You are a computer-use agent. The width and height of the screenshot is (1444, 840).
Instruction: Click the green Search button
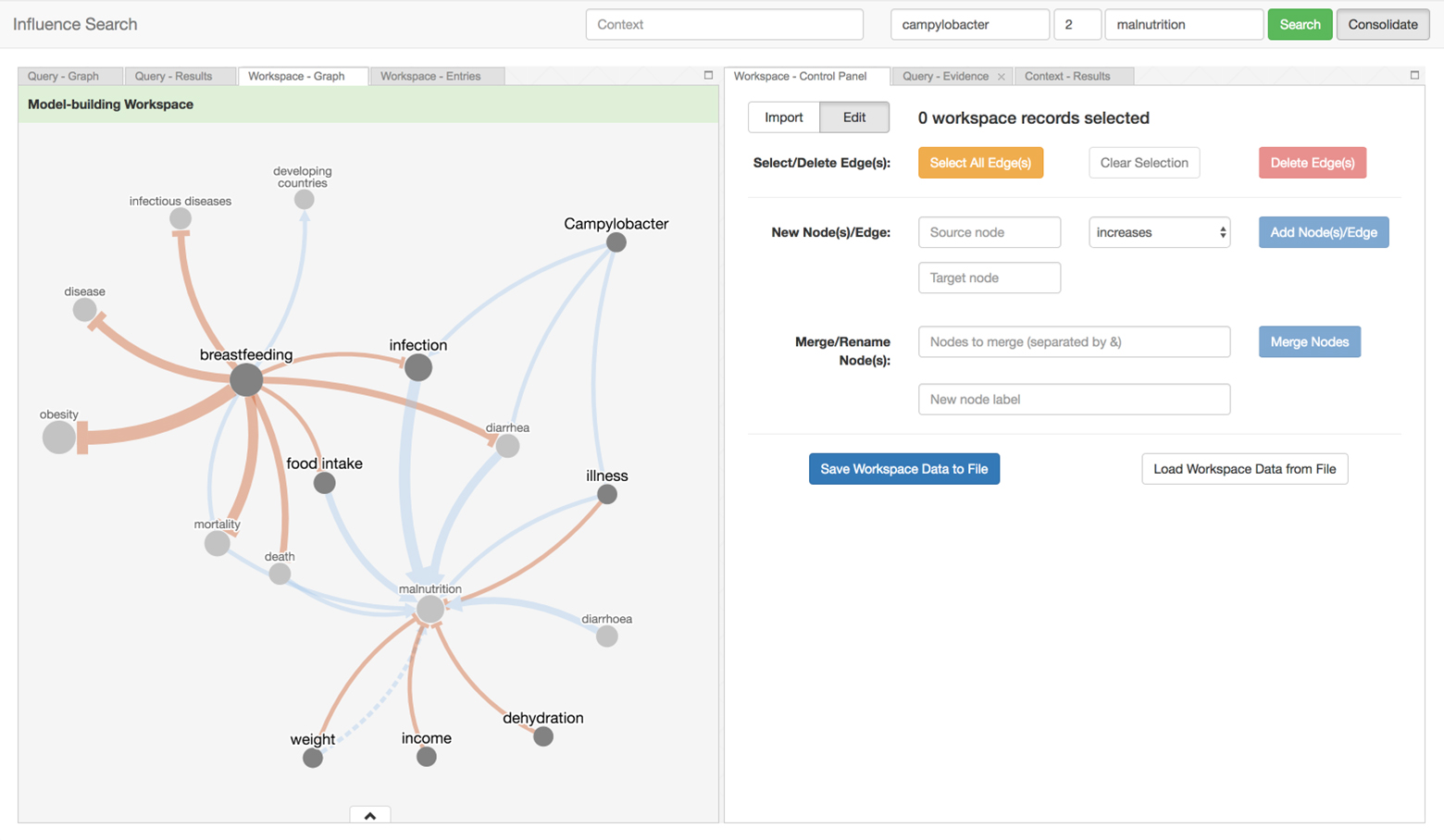[x=1299, y=25]
